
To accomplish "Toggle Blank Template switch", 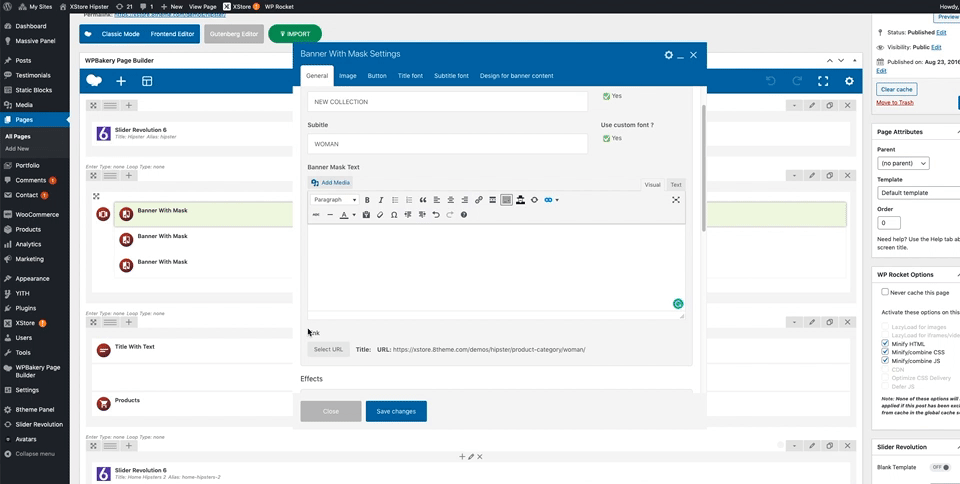I will click(940, 467).
